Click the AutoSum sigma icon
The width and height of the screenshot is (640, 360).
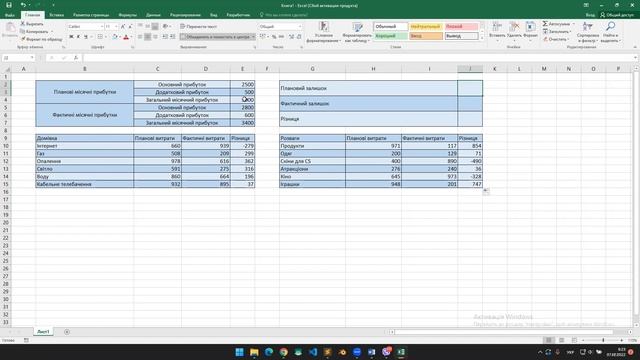(545, 24)
